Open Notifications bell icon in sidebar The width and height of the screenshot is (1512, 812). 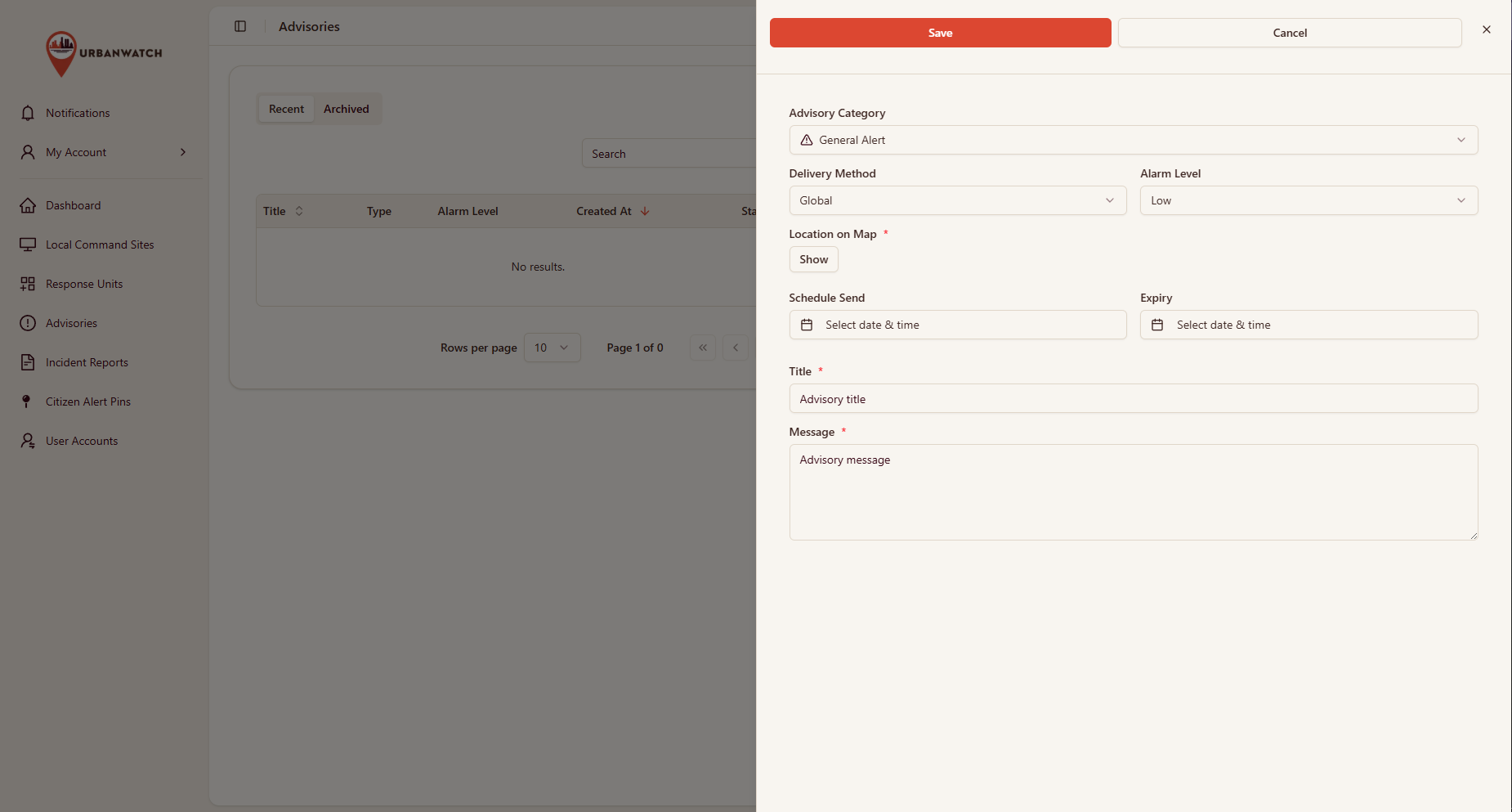tap(28, 113)
